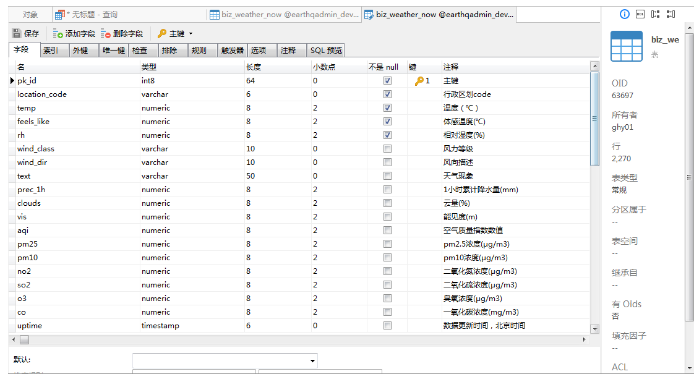Toggle not-null checkbox for temp
Image resolution: width=699 pixels, height=382 pixels.
387,108
